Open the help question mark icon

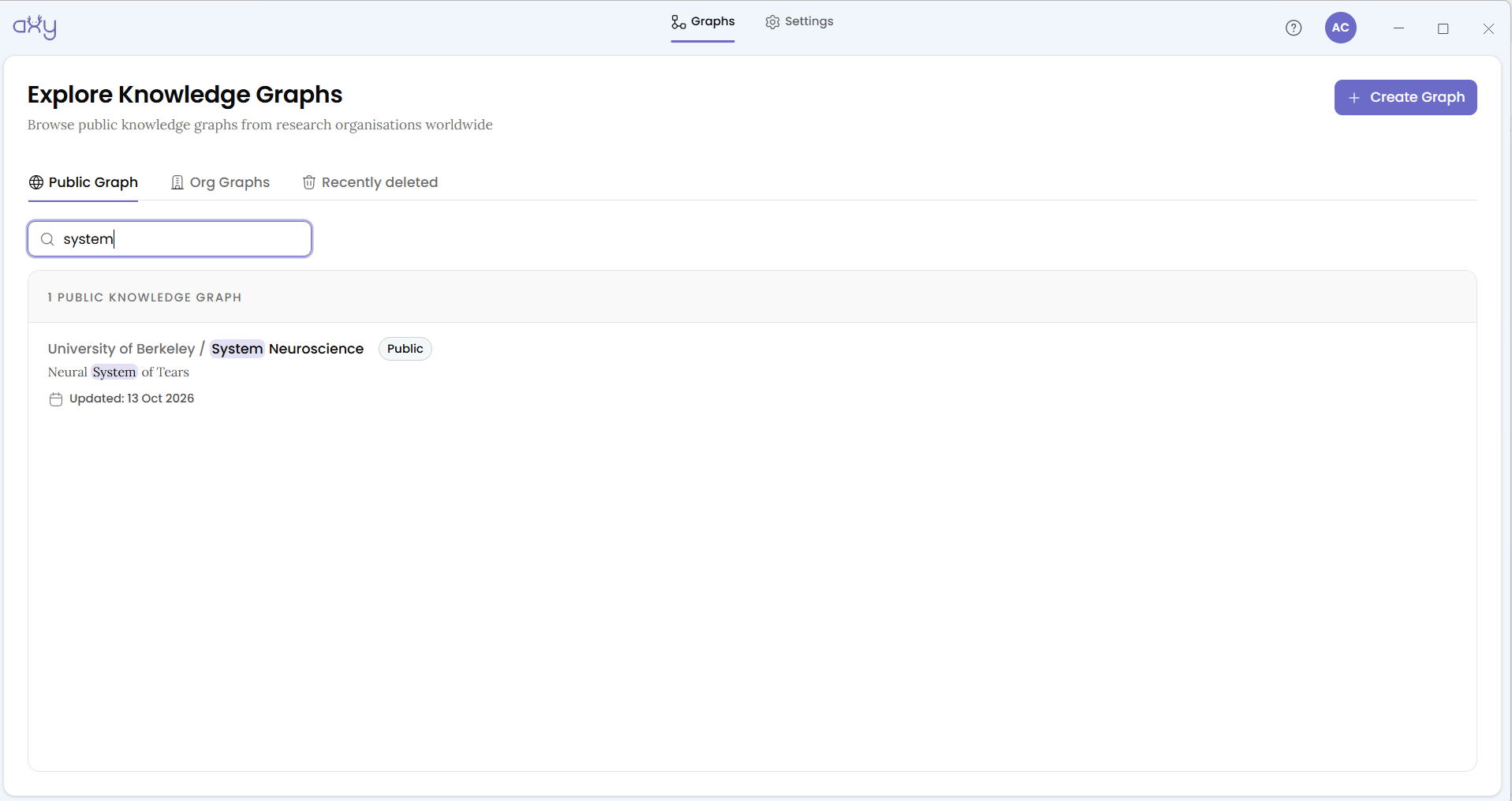point(1294,28)
